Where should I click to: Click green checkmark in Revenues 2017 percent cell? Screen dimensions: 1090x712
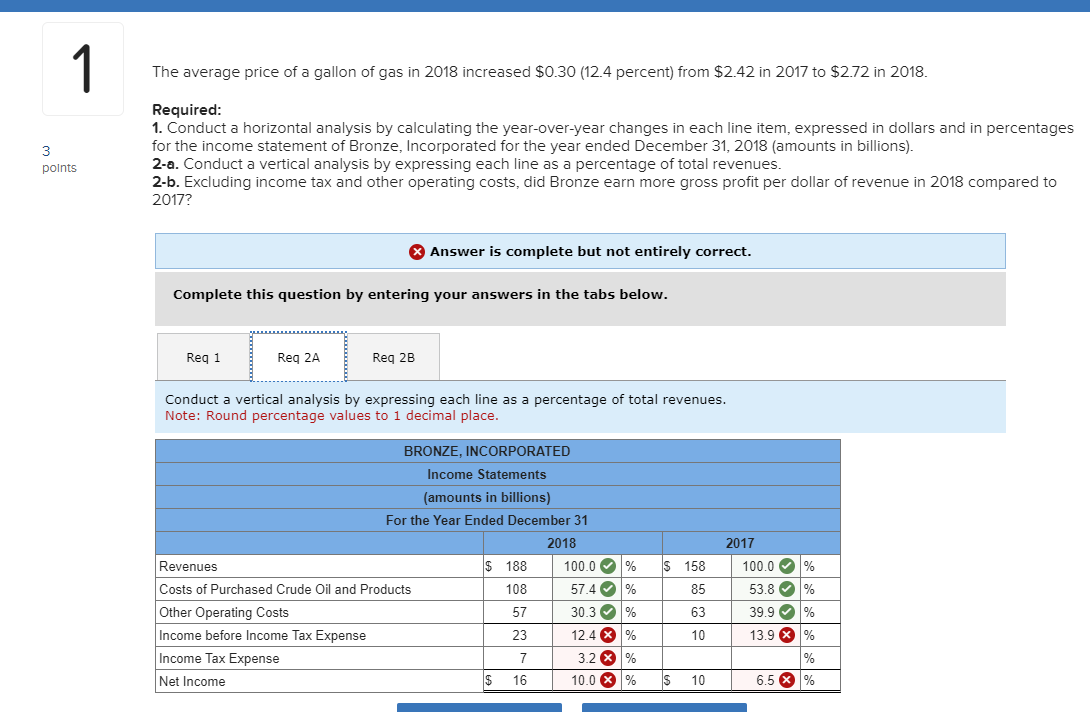787,566
